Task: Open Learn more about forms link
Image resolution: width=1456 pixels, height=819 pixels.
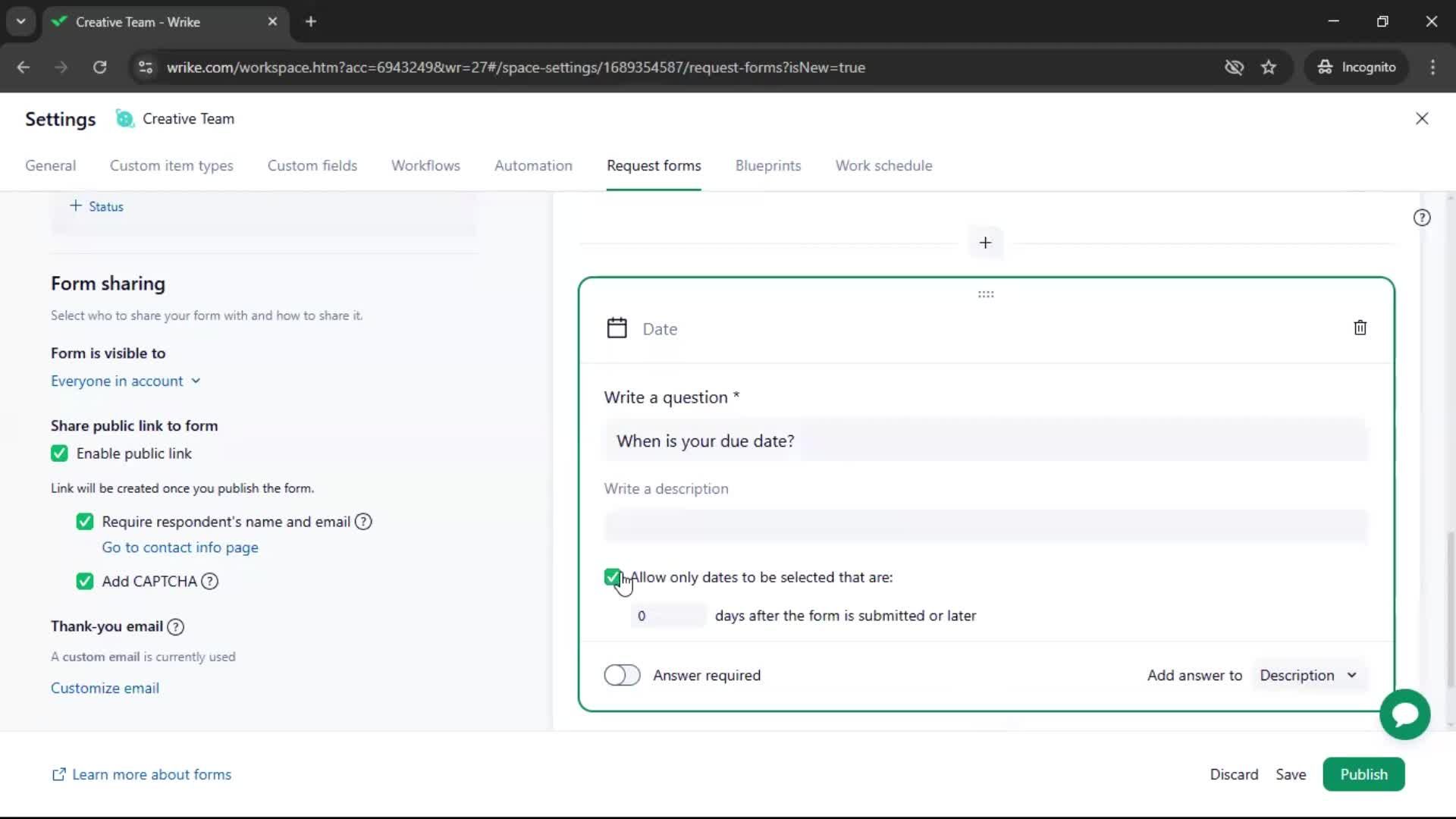Action: tap(141, 774)
